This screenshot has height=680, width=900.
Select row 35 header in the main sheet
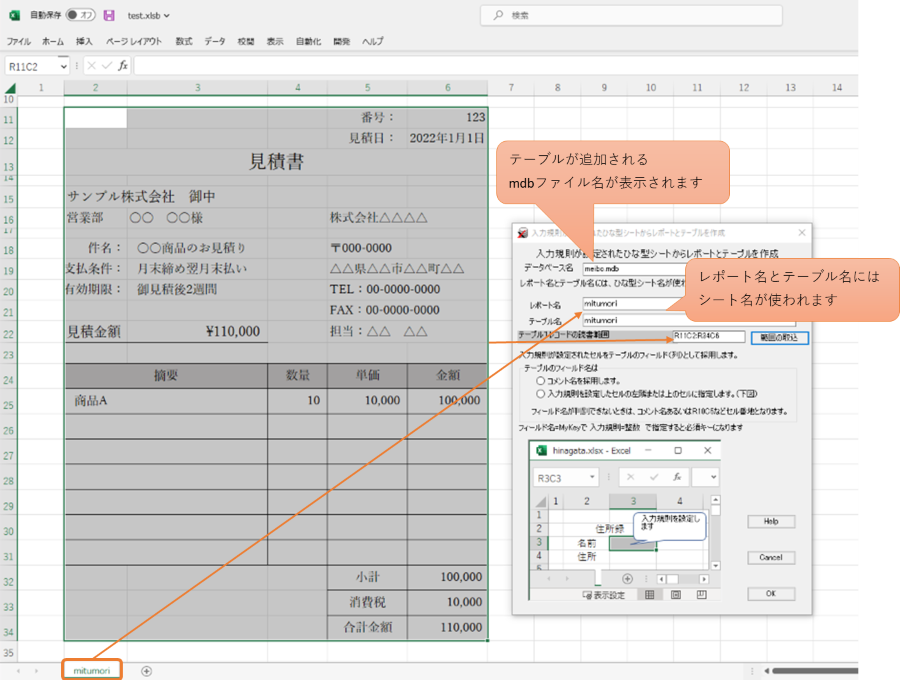(x=9, y=652)
